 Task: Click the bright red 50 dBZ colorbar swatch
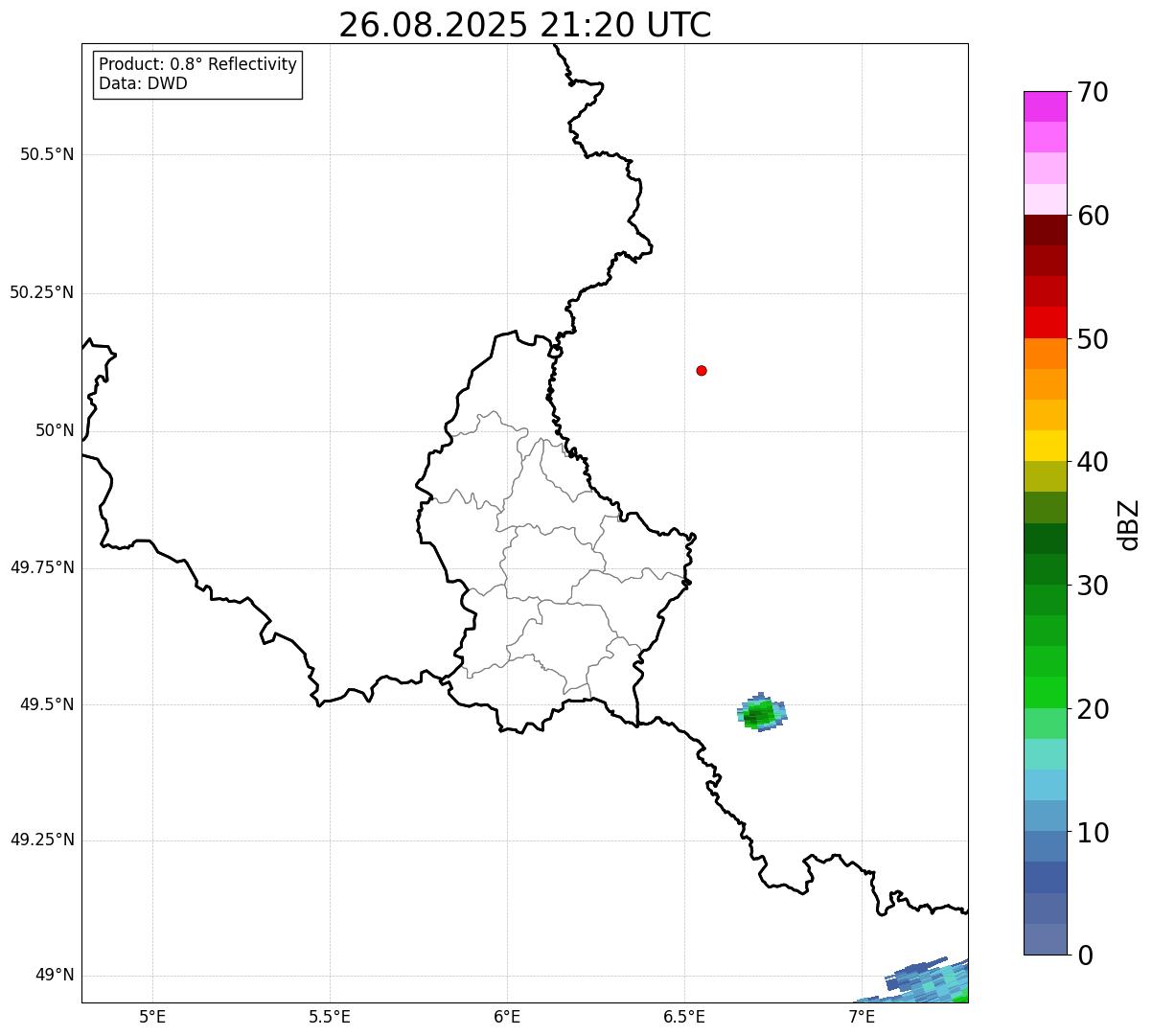coord(1046,322)
